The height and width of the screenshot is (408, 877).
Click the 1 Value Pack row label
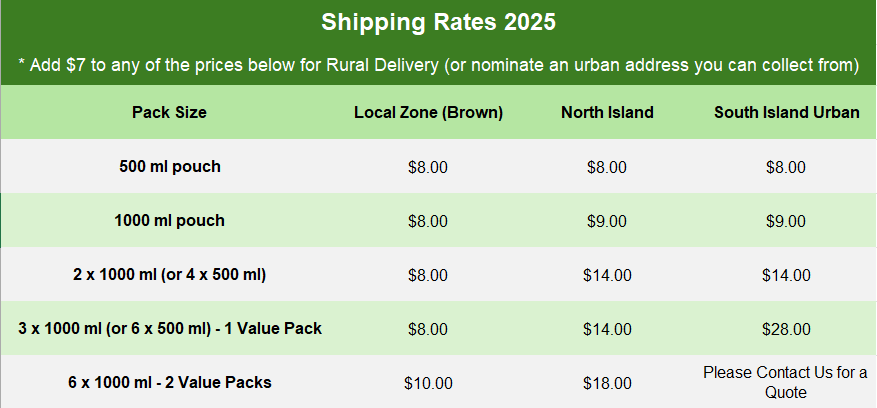169,328
